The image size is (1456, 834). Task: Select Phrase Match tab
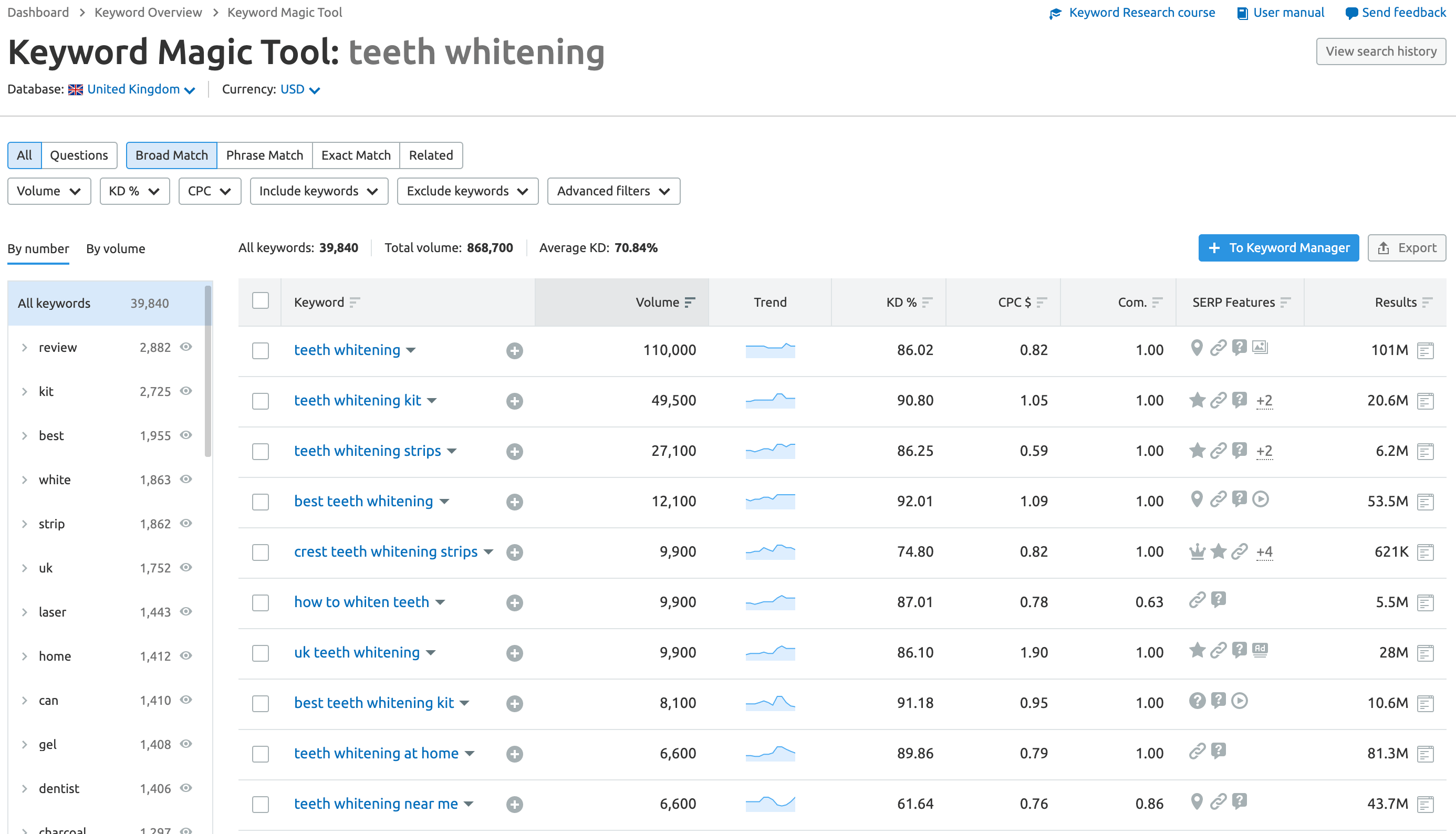(265, 155)
